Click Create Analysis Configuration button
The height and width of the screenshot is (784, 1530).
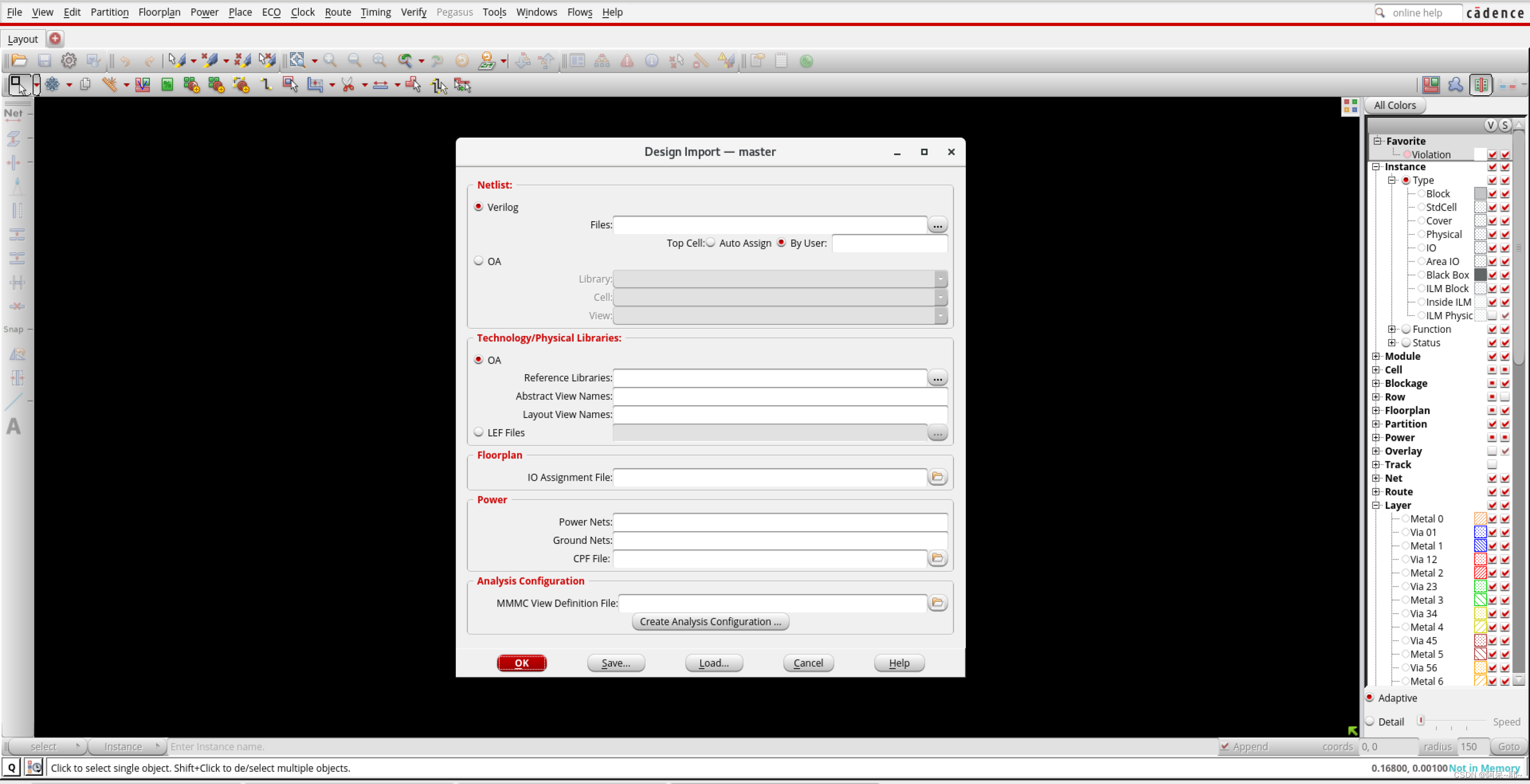[710, 621]
